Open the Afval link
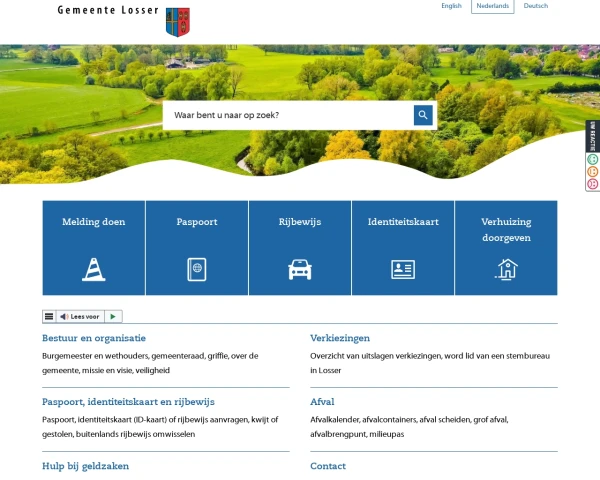Viewport: 600px width, 480px height. pyautogui.click(x=322, y=402)
